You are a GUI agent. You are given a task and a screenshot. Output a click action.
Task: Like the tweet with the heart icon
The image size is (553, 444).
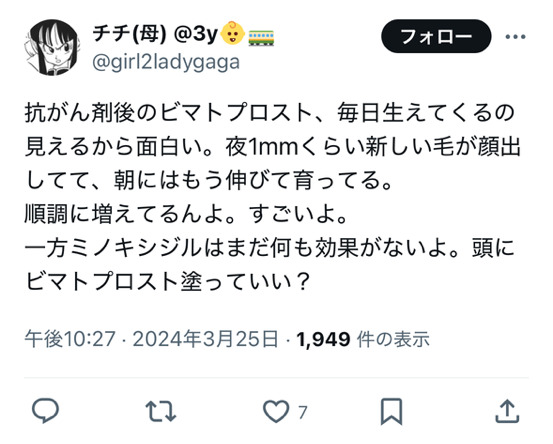276,411
